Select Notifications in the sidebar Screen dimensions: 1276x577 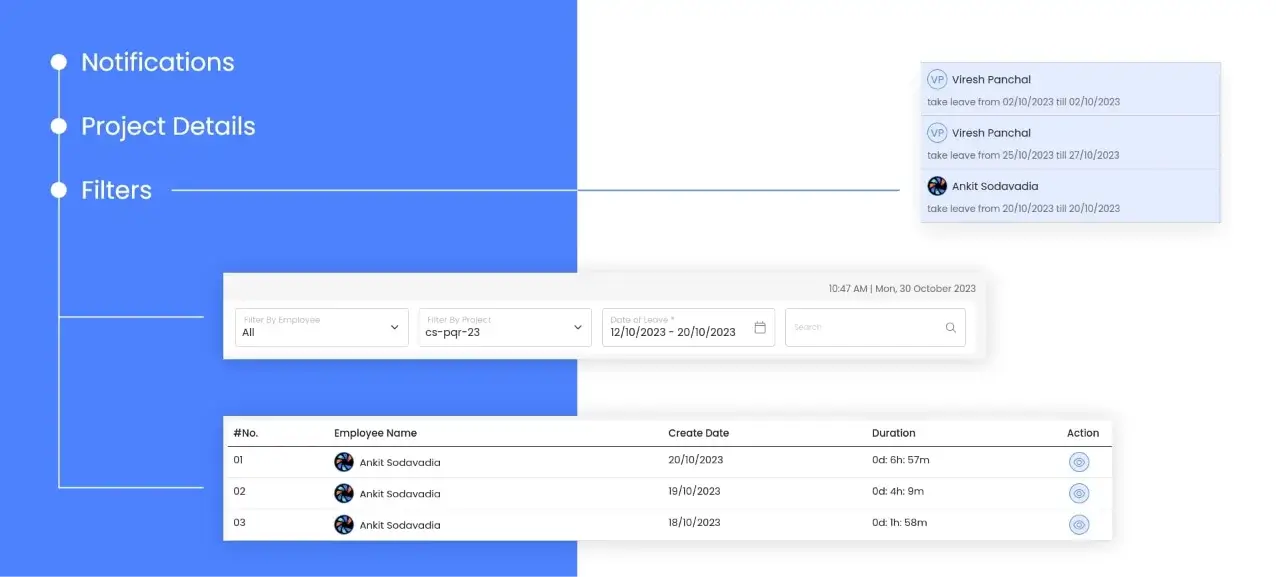[157, 62]
